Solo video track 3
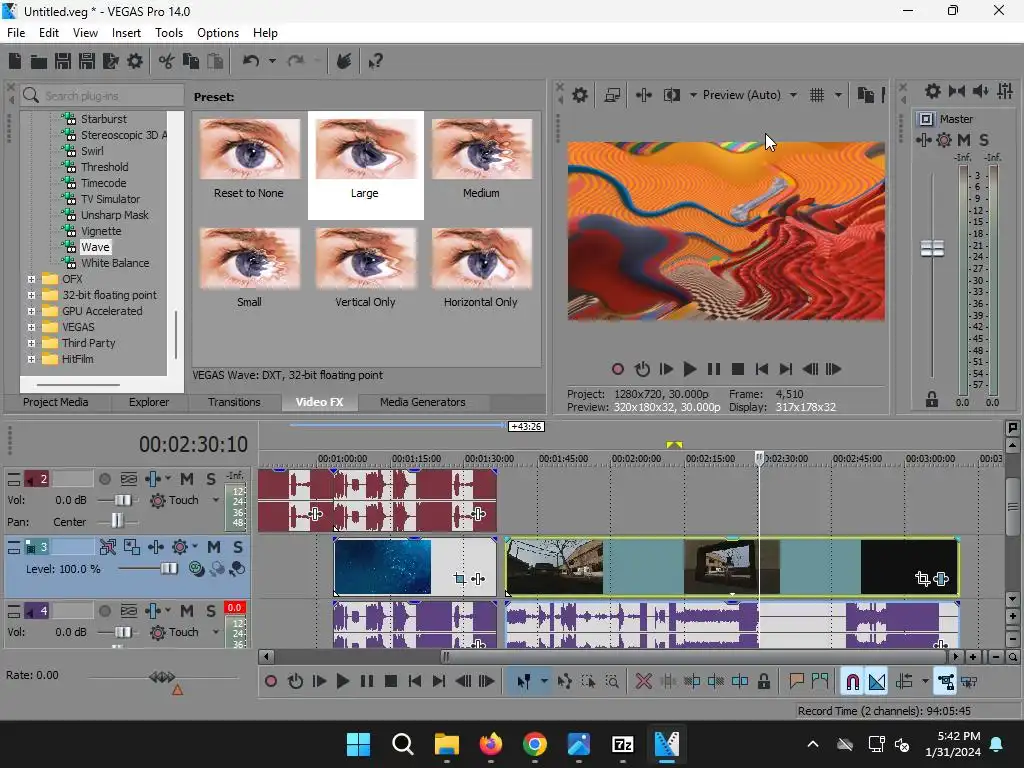This screenshot has width=1024, height=768. (238, 547)
